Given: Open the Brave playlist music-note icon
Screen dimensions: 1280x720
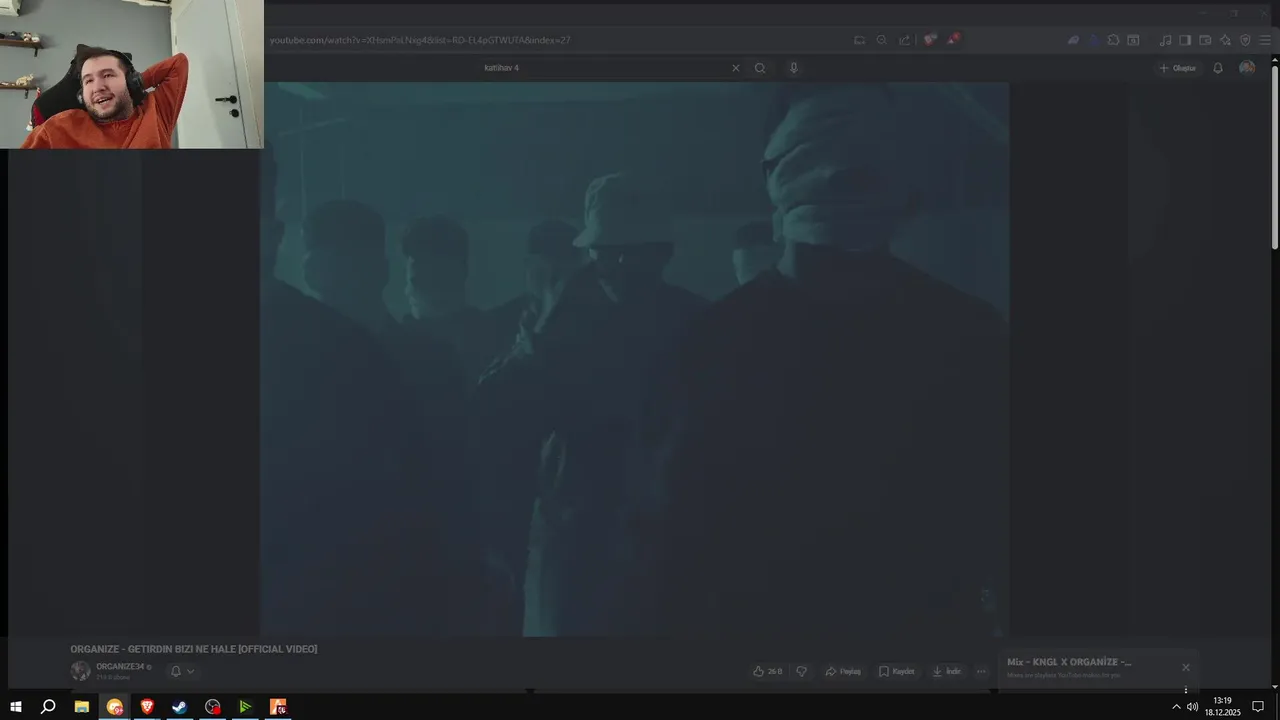Looking at the screenshot, I should (x=1165, y=40).
